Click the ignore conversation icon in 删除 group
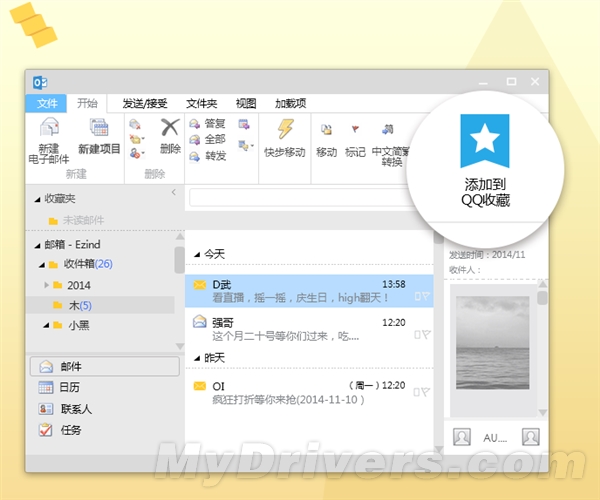This screenshot has width=600, height=500. (135, 124)
